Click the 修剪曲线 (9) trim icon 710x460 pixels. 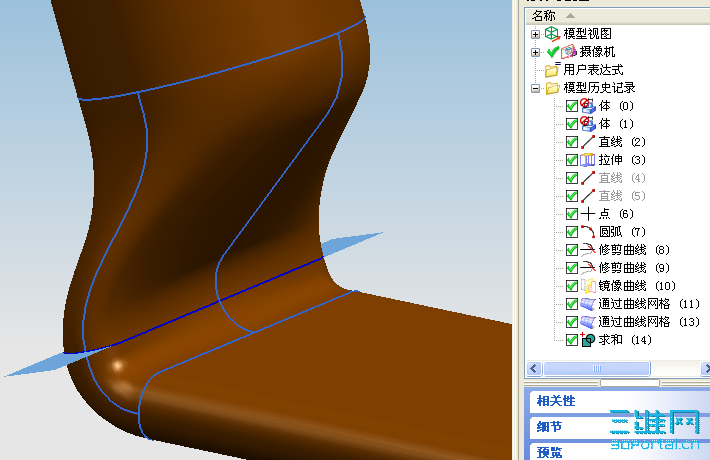click(x=588, y=268)
